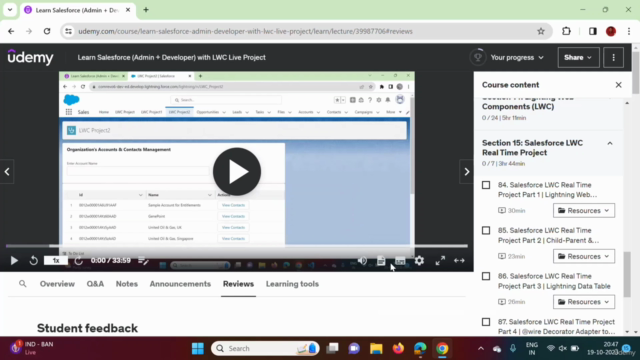Open Chrome three-dot menu
The height and width of the screenshot is (360, 640).
point(629,31)
